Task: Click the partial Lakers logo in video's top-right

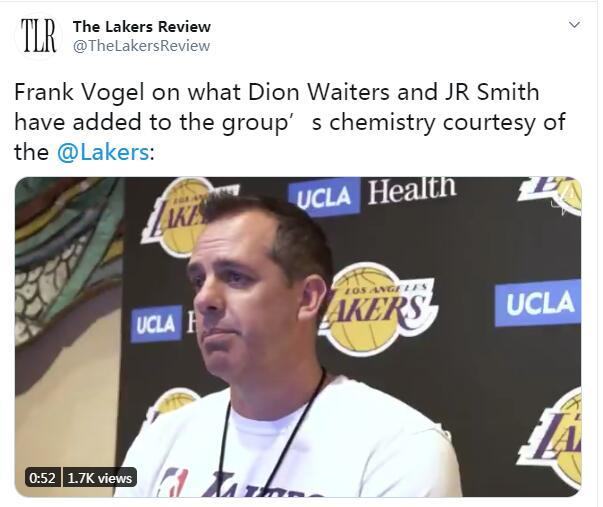Action: (x=551, y=195)
